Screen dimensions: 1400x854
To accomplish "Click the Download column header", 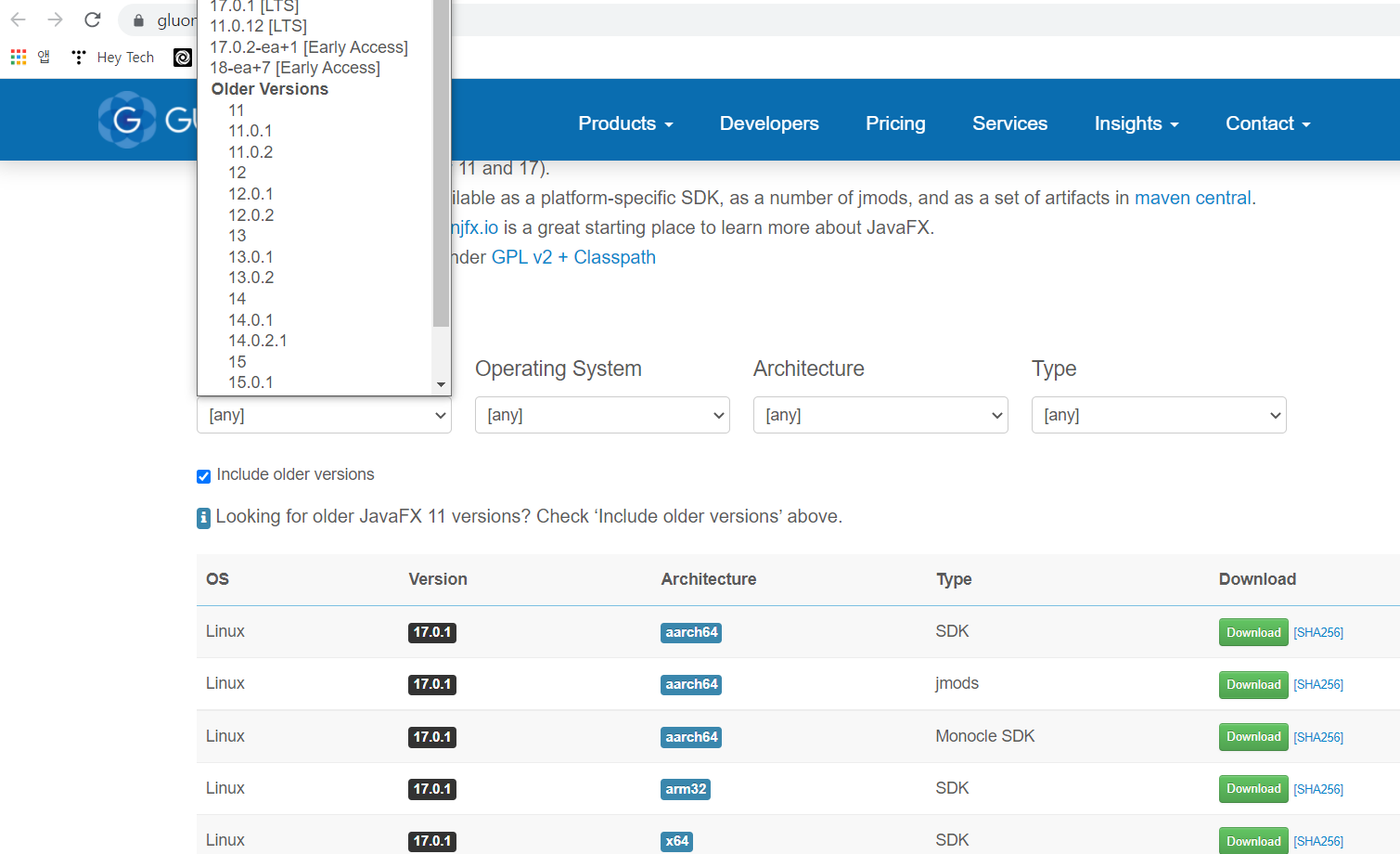I will [x=1257, y=579].
